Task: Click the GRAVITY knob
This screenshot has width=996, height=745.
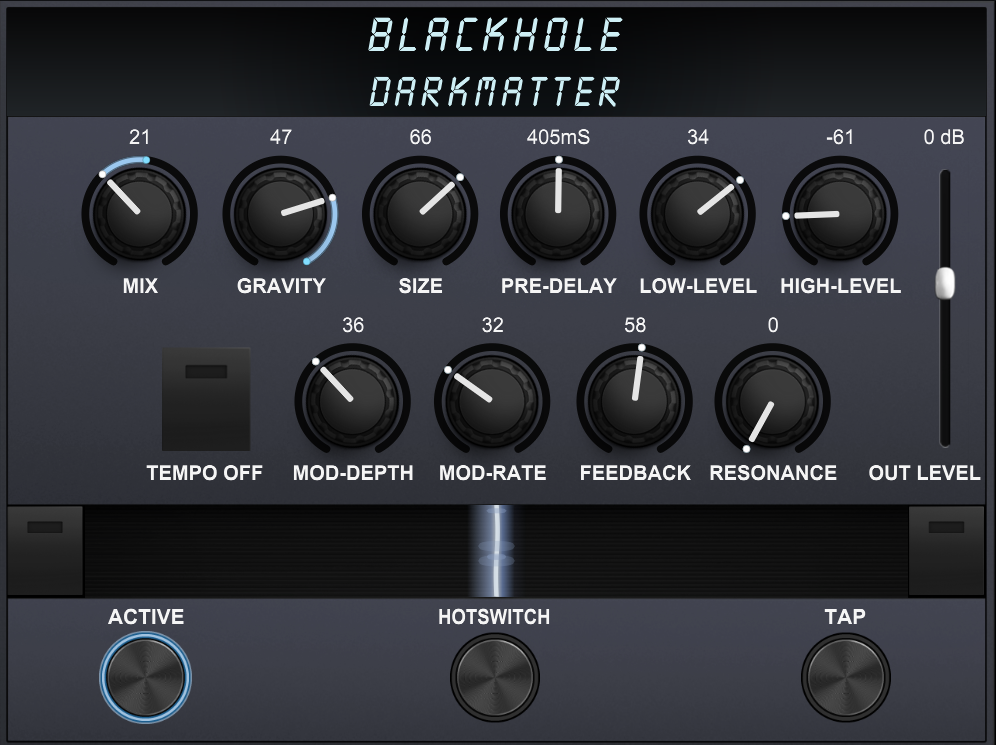Action: tap(280, 213)
